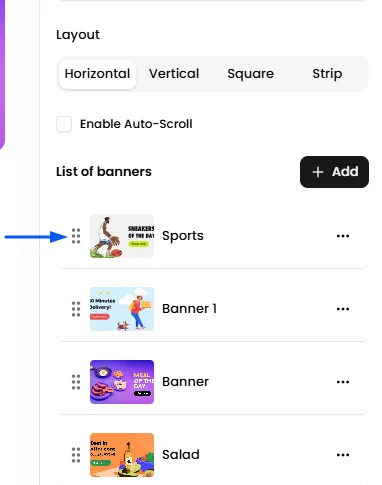Choose the Square layout option
This screenshot has width=382, height=485.
(251, 74)
